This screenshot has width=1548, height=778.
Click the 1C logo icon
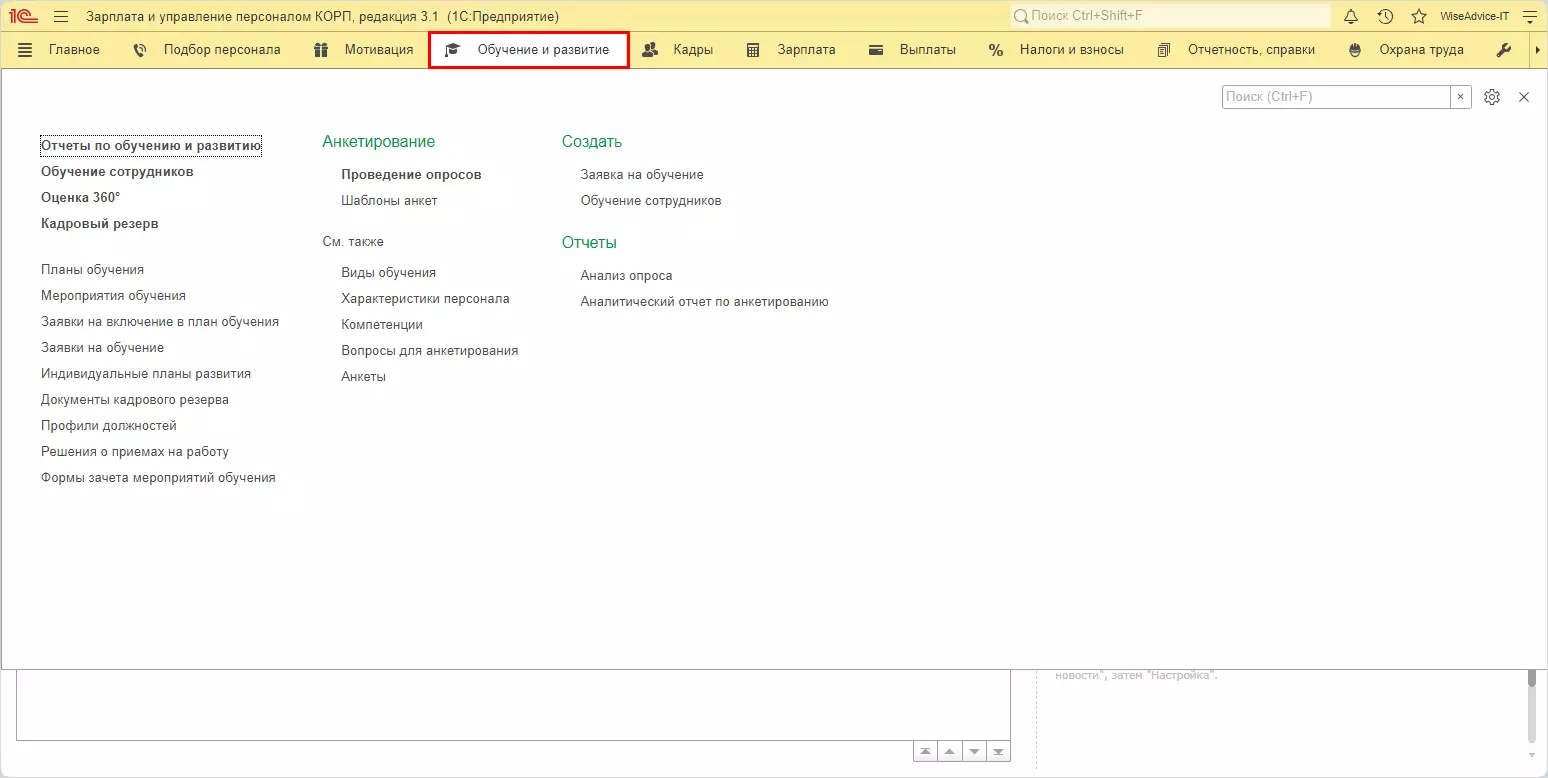point(24,16)
